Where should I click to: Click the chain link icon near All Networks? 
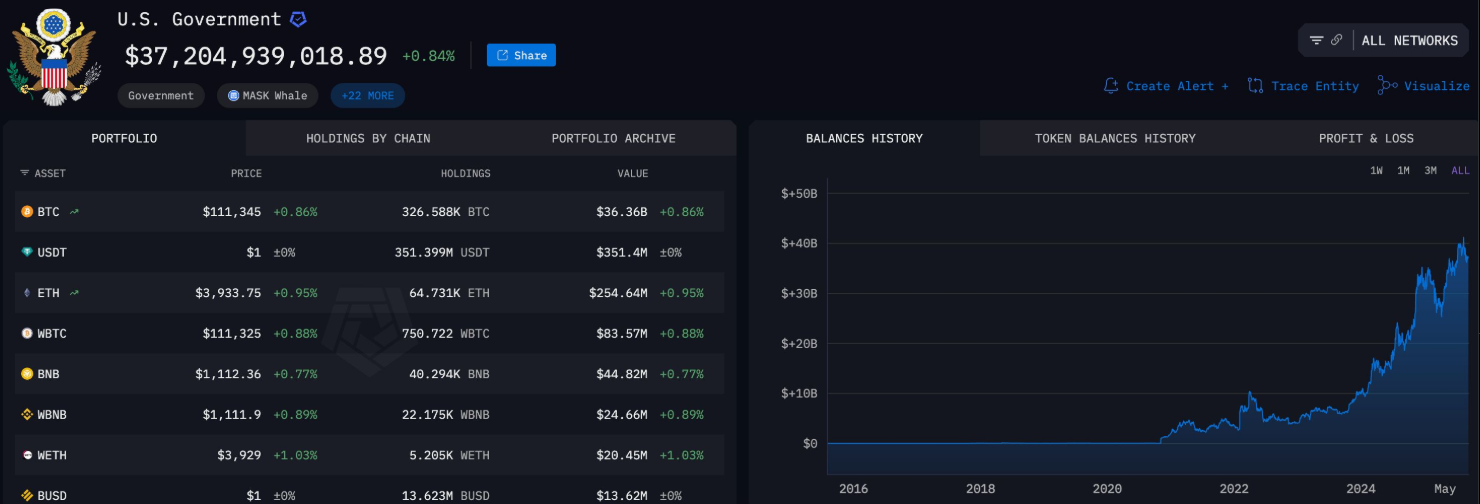(x=1336, y=40)
